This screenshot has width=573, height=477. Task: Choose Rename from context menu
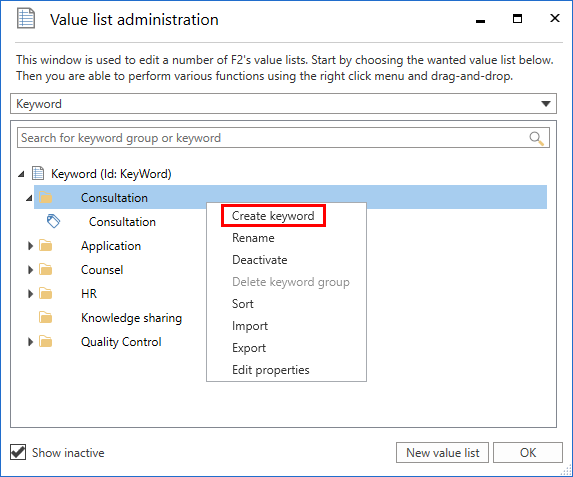click(253, 238)
